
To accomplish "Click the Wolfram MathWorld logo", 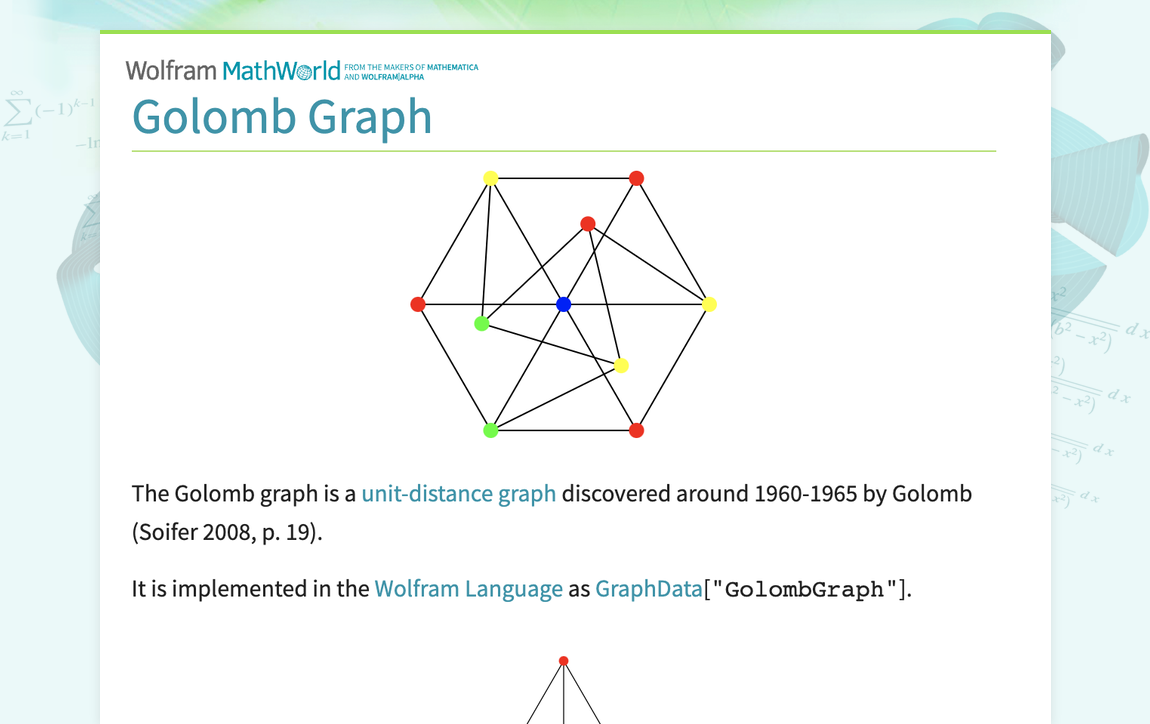I will (230, 70).
